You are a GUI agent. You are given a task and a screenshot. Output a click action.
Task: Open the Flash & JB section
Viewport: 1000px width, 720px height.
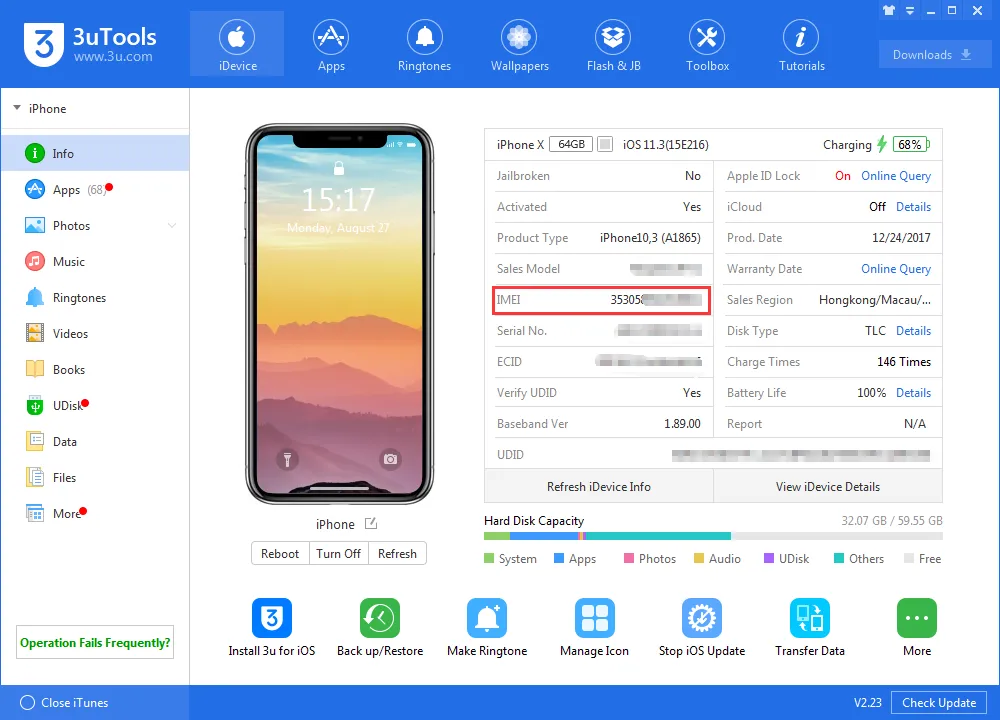point(613,45)
